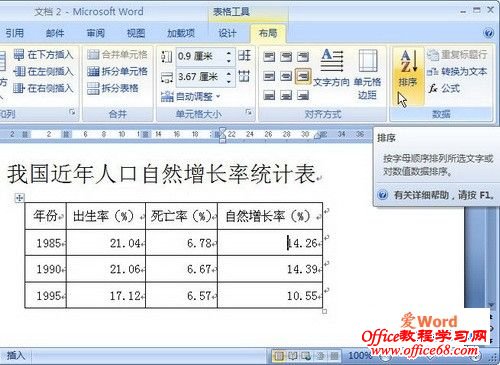The width and height of the screenshot is (500, 365).
Task: Click the Distribute Columns icon
Action: point(244,76)
